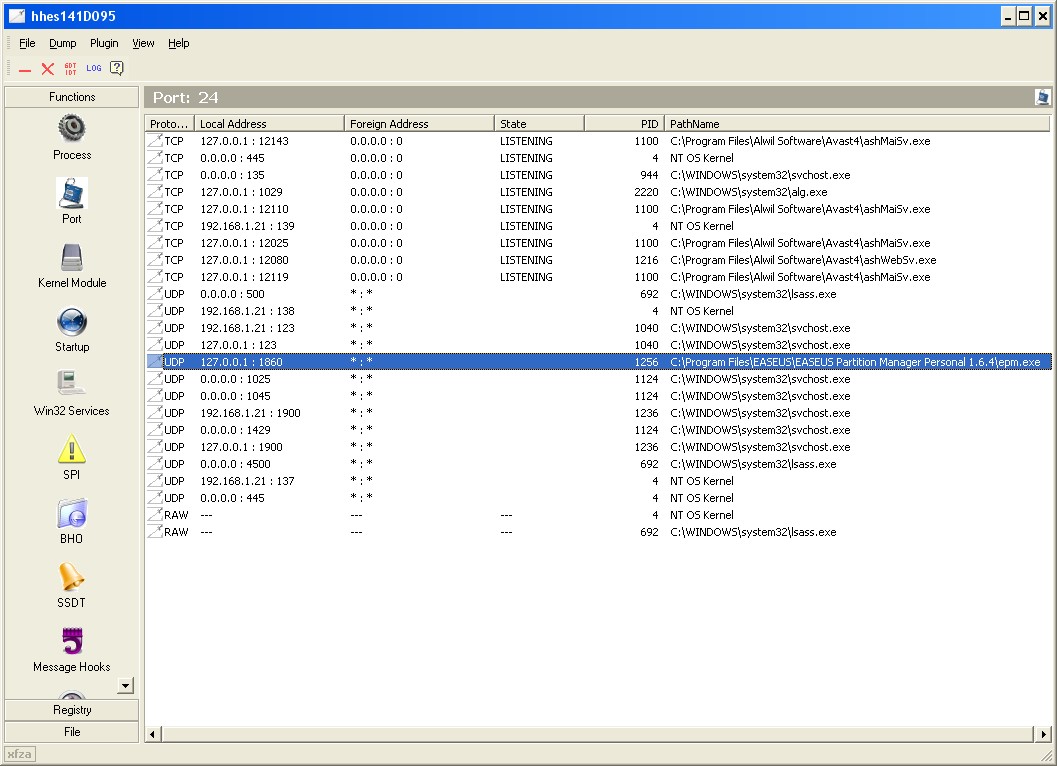Click the xfza status bar label
The image size is (1057, 766).
click(20, 754)
